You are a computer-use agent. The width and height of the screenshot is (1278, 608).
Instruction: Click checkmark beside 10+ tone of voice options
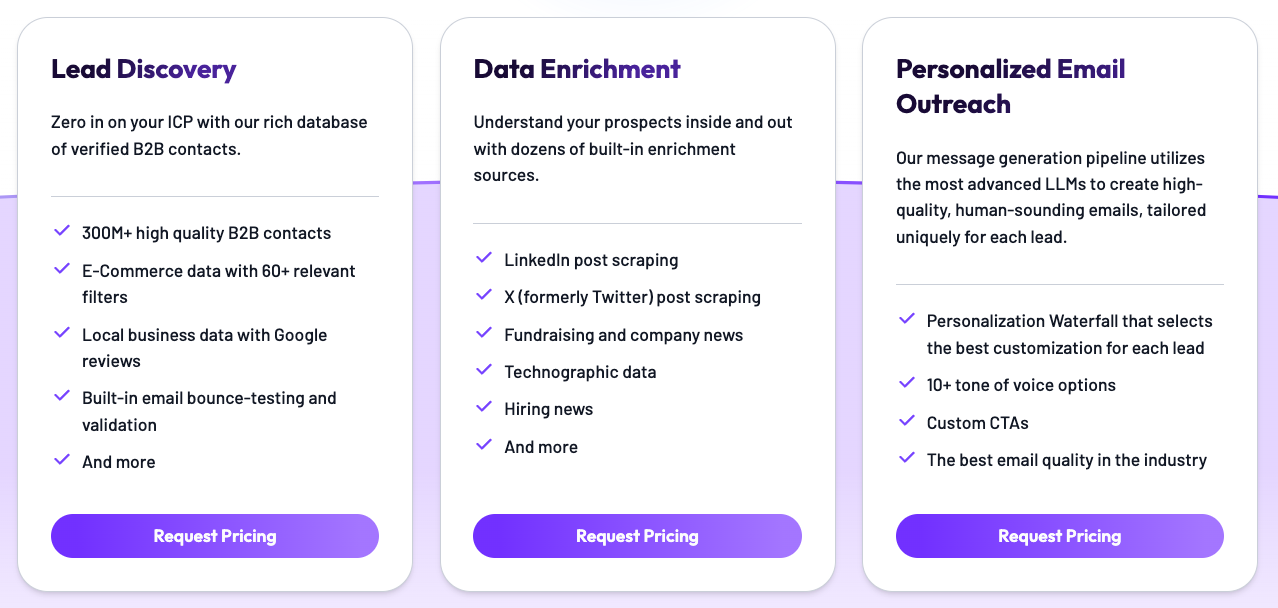click(x=907, y=384)
